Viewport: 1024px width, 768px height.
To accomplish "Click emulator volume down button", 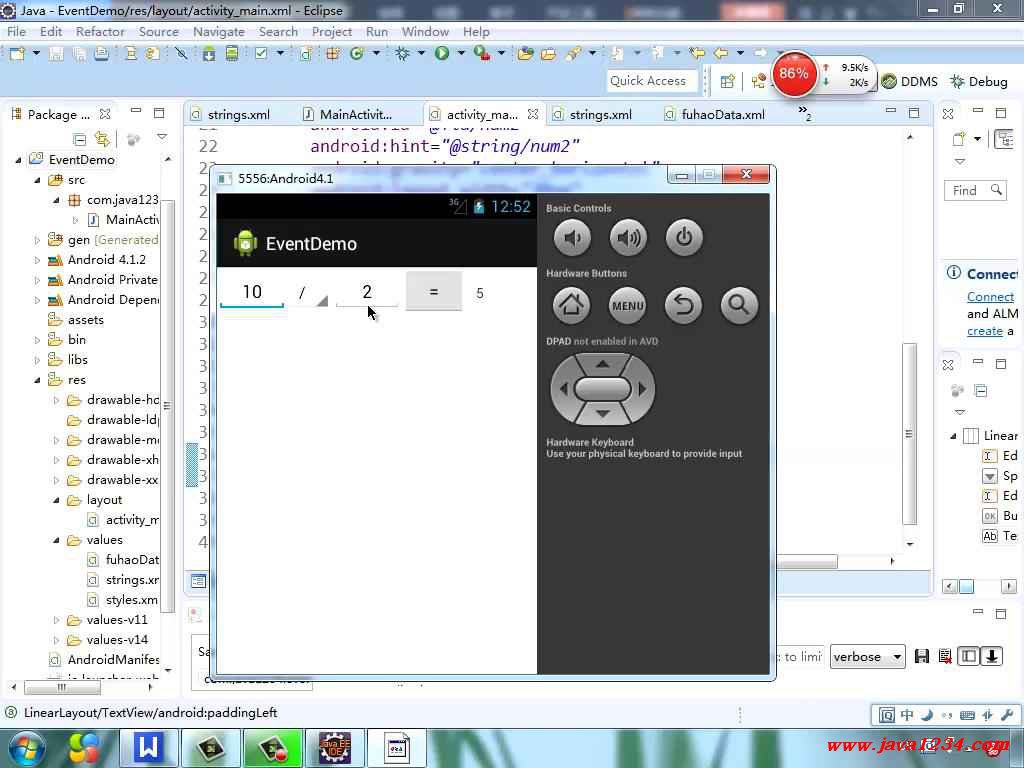I will point(572,238).
